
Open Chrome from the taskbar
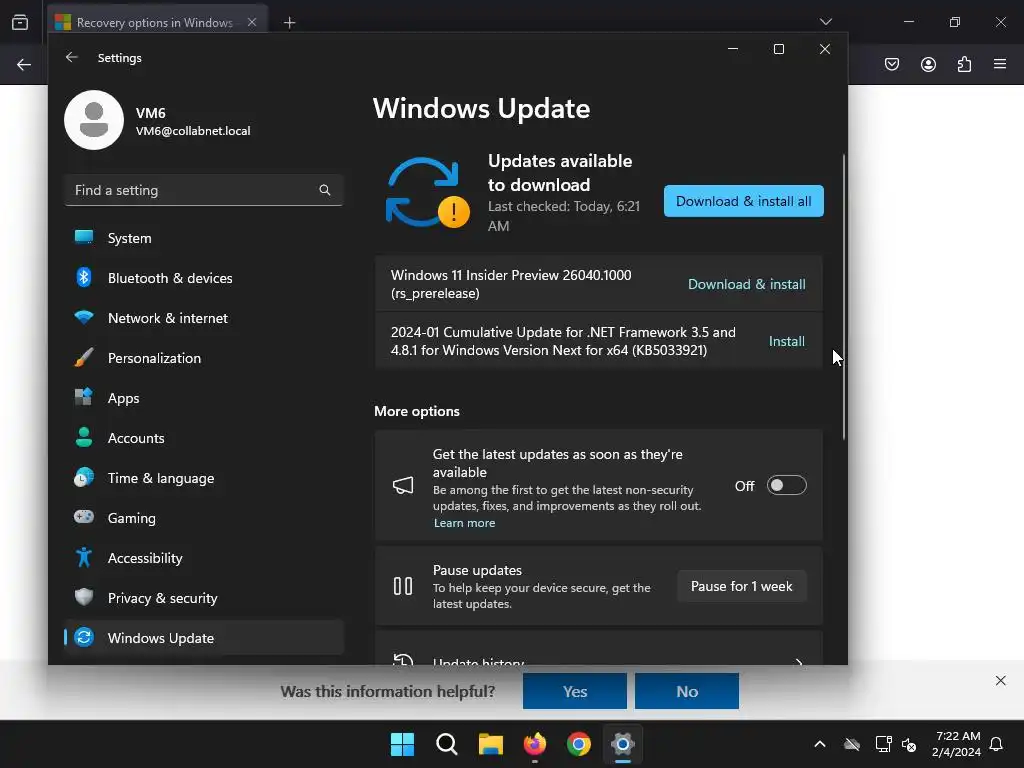579,744
